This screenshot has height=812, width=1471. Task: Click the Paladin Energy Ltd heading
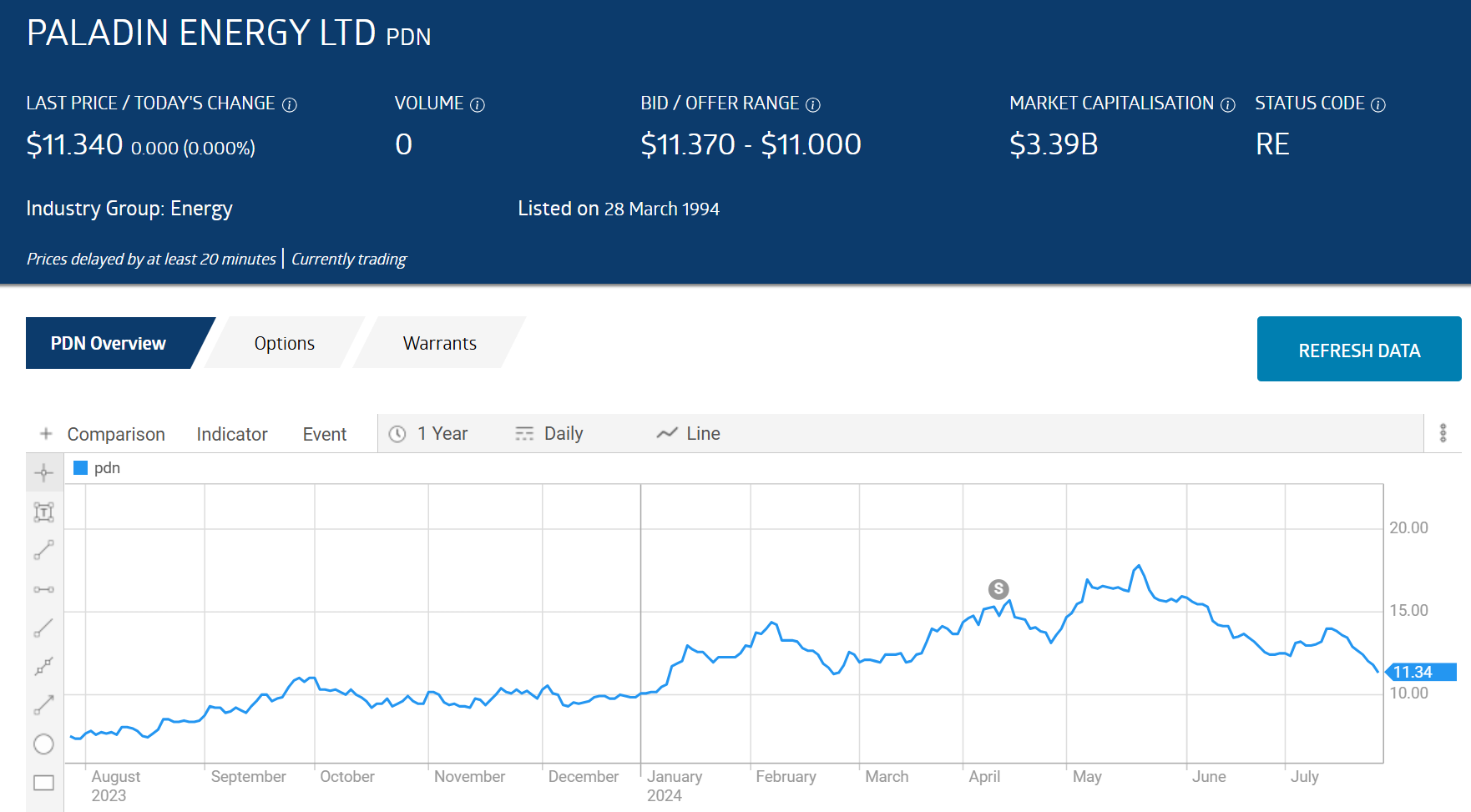click(201, 33)
